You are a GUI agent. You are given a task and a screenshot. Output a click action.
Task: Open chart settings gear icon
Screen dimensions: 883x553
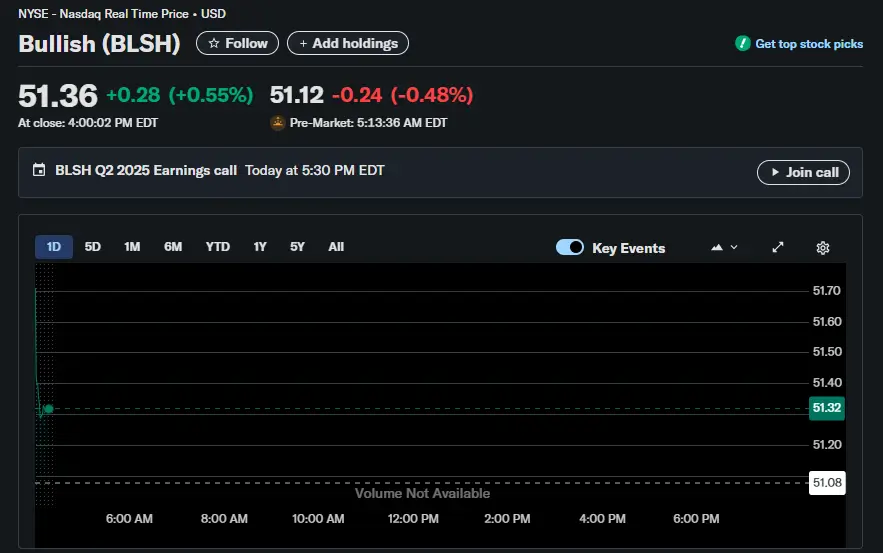(823, 248)
